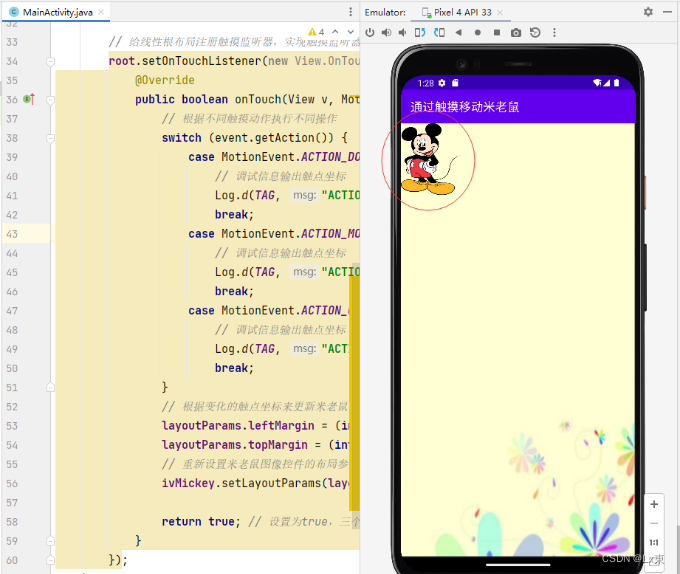Viewport: 680px width, 574px height.
Task: Close the Pixel 4 API 33 emulator tab
Action: tap(500, 13)
